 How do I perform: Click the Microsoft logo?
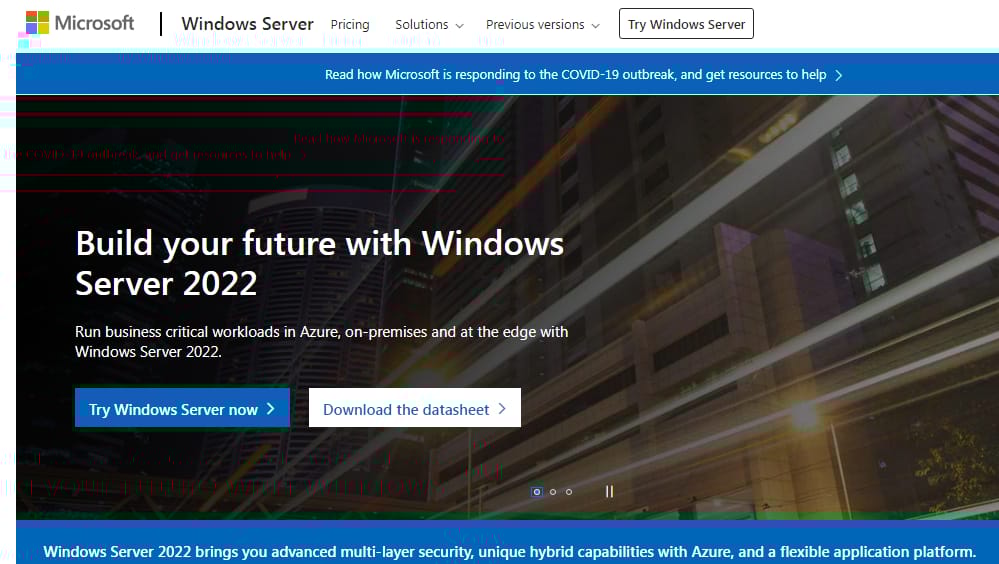point(80,23)
